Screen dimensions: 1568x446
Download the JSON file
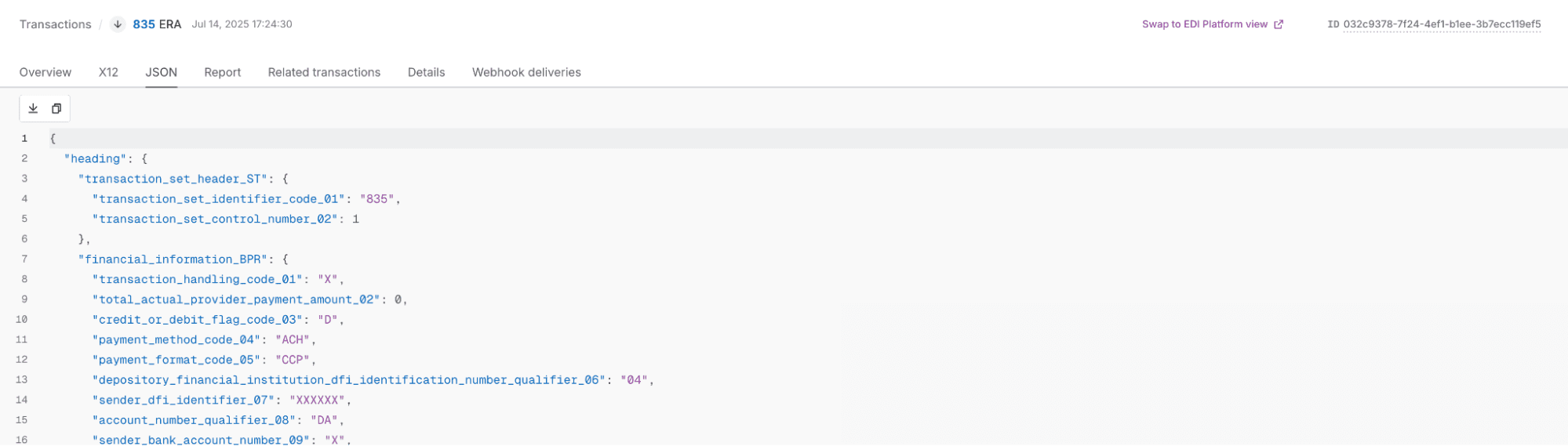(33, 108)
